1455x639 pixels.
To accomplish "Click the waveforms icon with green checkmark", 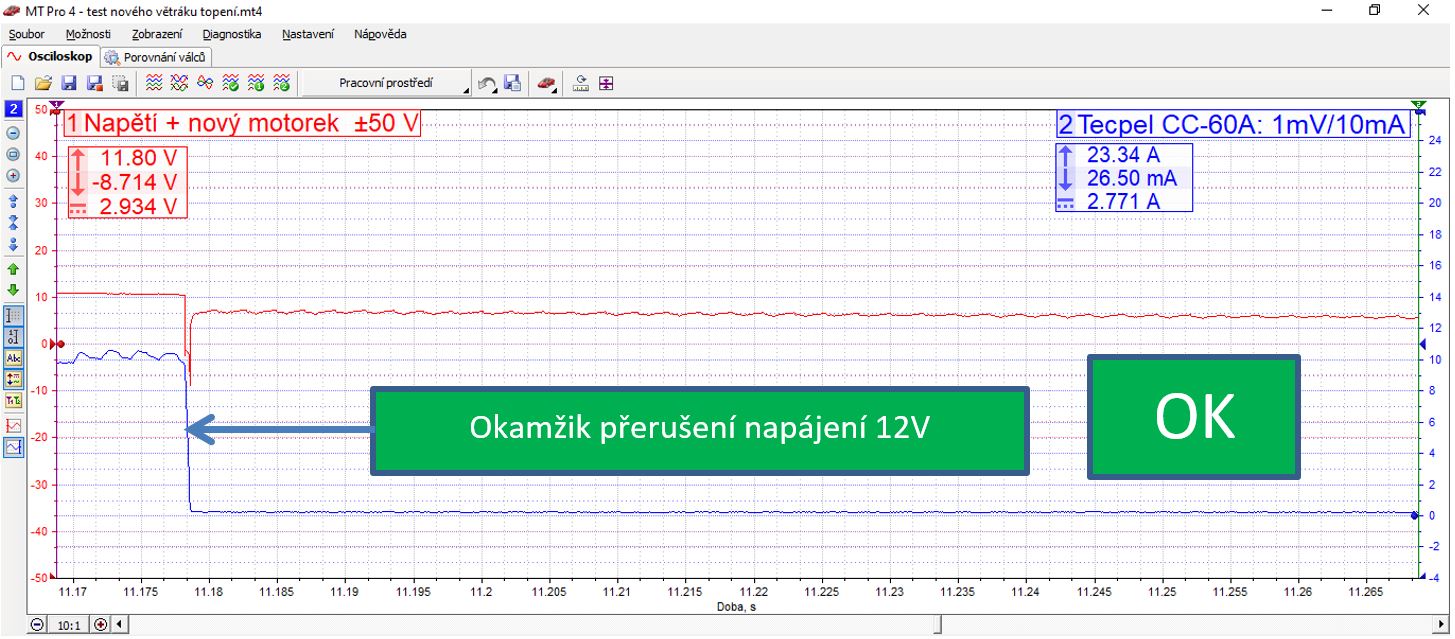I will point(231,84).
